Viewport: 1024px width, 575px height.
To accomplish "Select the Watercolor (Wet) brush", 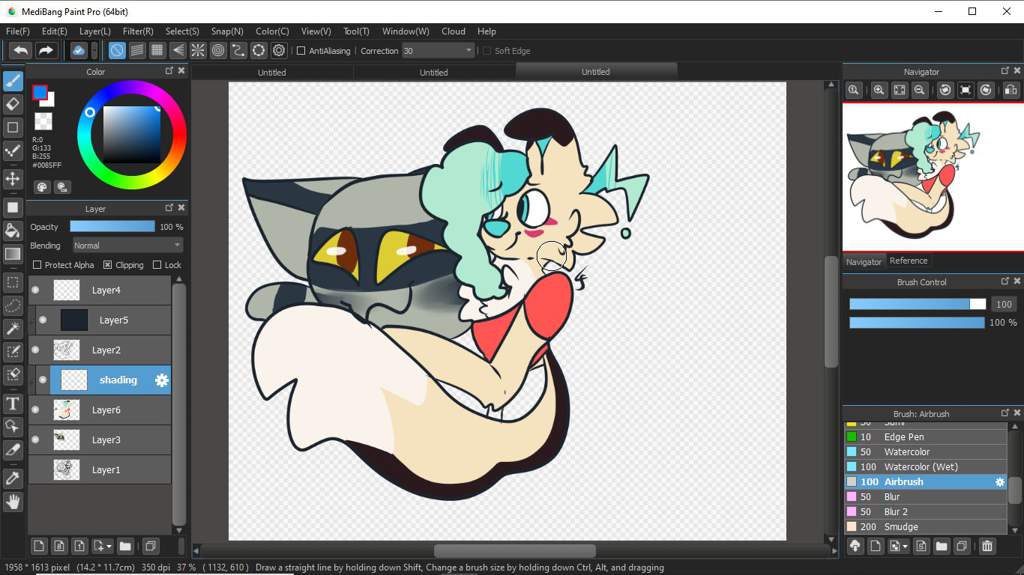I will 926,467.
